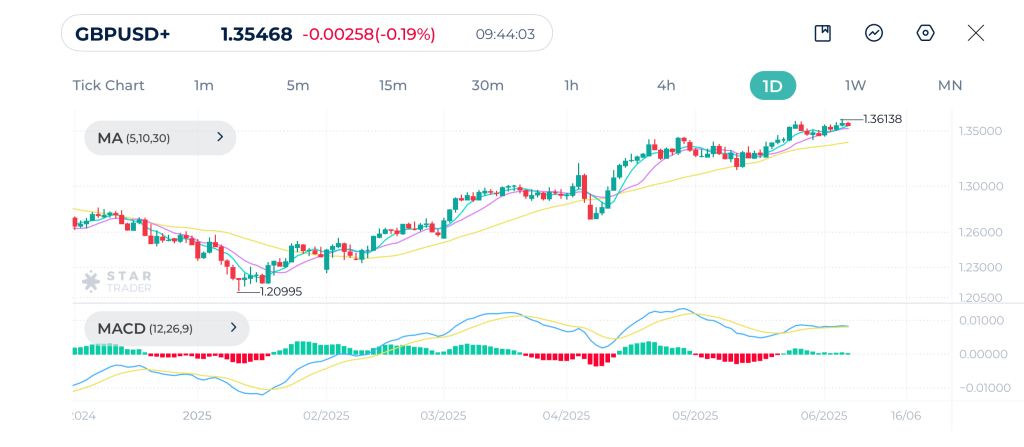The height and width of the screenshot is (447, 1024).
Task: Expand the MA (5,10,30) indicator chevron
Action: pyautogui.click(x=219, y=138)
